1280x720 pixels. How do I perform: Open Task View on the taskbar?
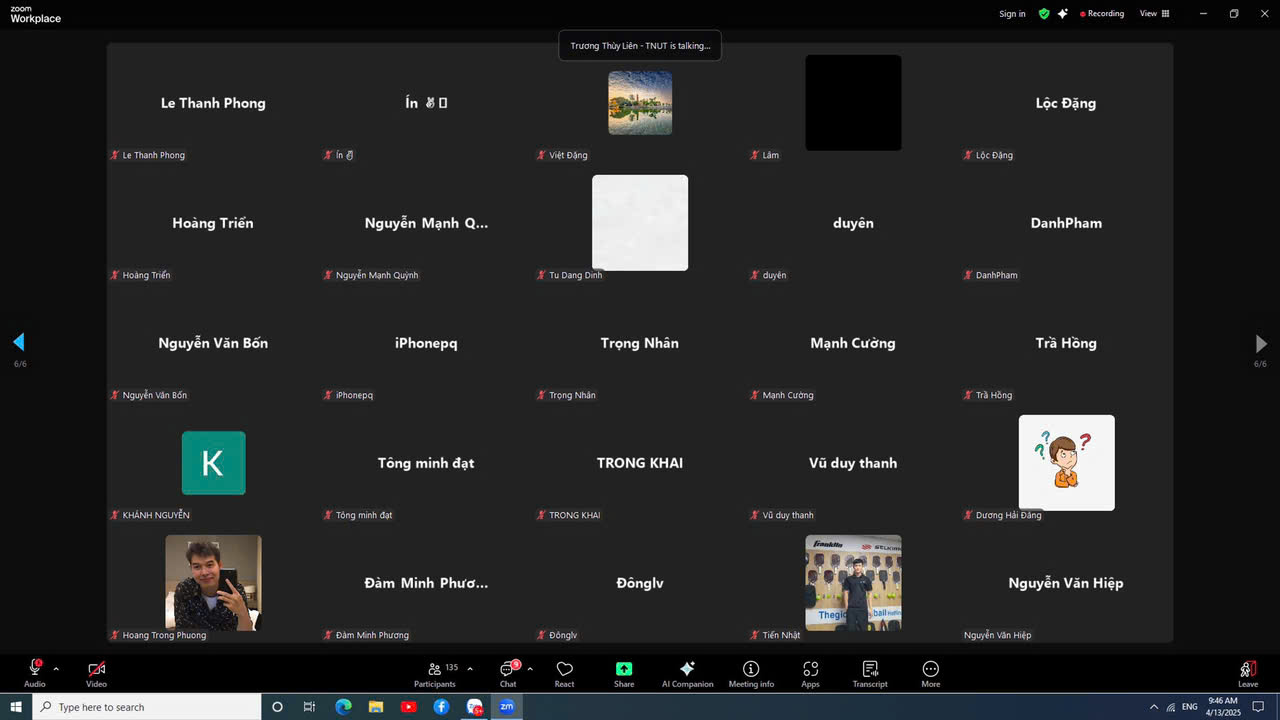[309, 707]
